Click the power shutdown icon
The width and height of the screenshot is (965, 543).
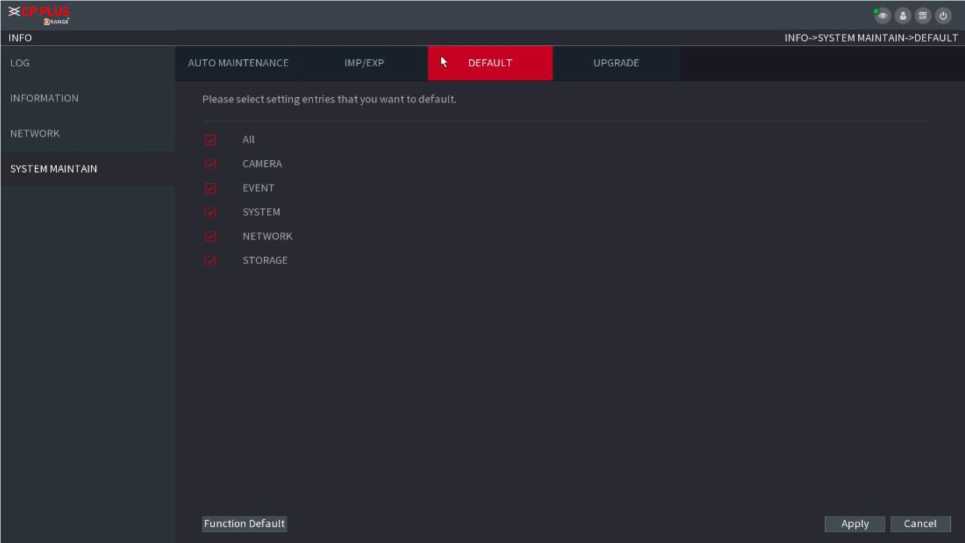pyautogui.click(x=943, y=15)
